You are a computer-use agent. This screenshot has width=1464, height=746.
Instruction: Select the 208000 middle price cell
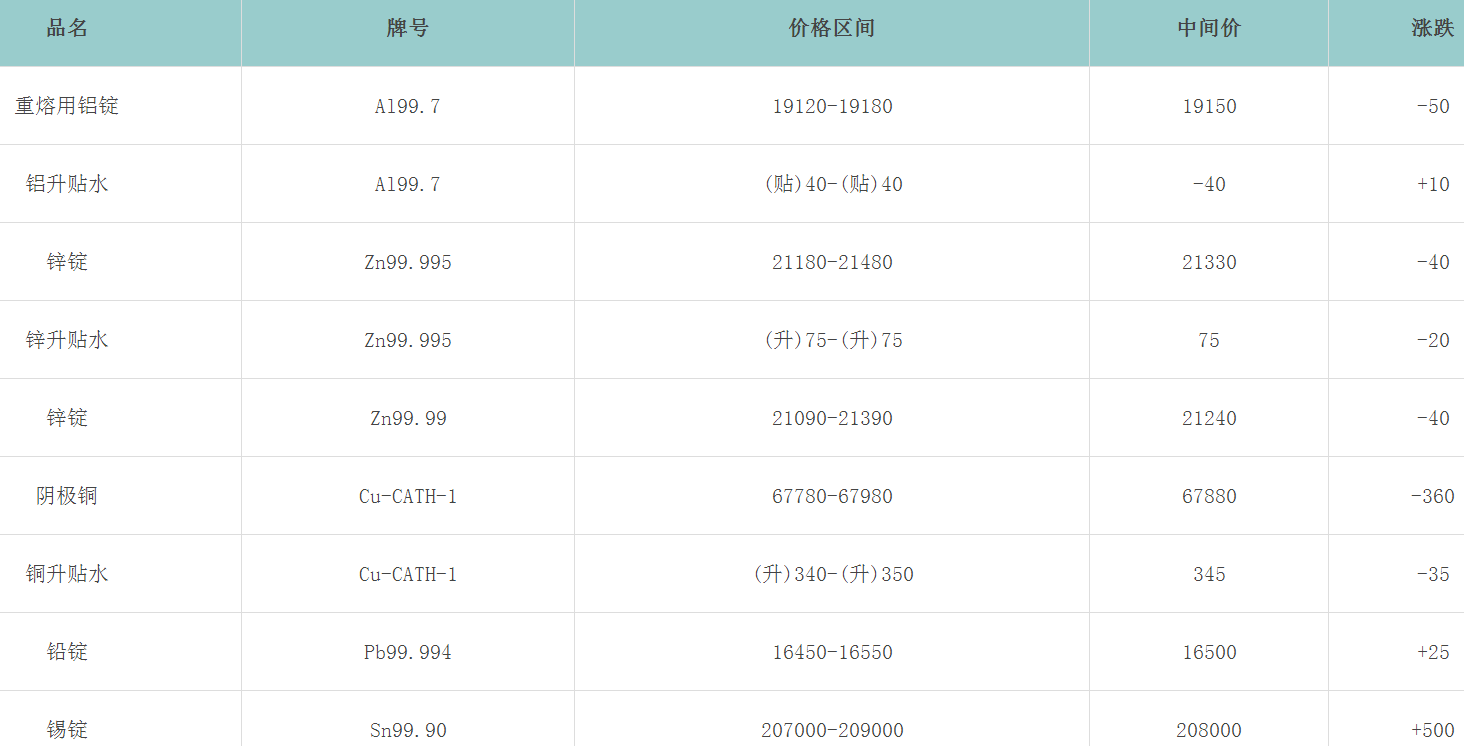(x=1208, y=731)
